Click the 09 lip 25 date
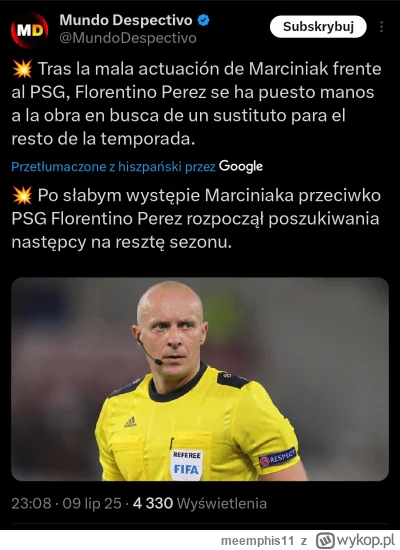 point(92,503)
